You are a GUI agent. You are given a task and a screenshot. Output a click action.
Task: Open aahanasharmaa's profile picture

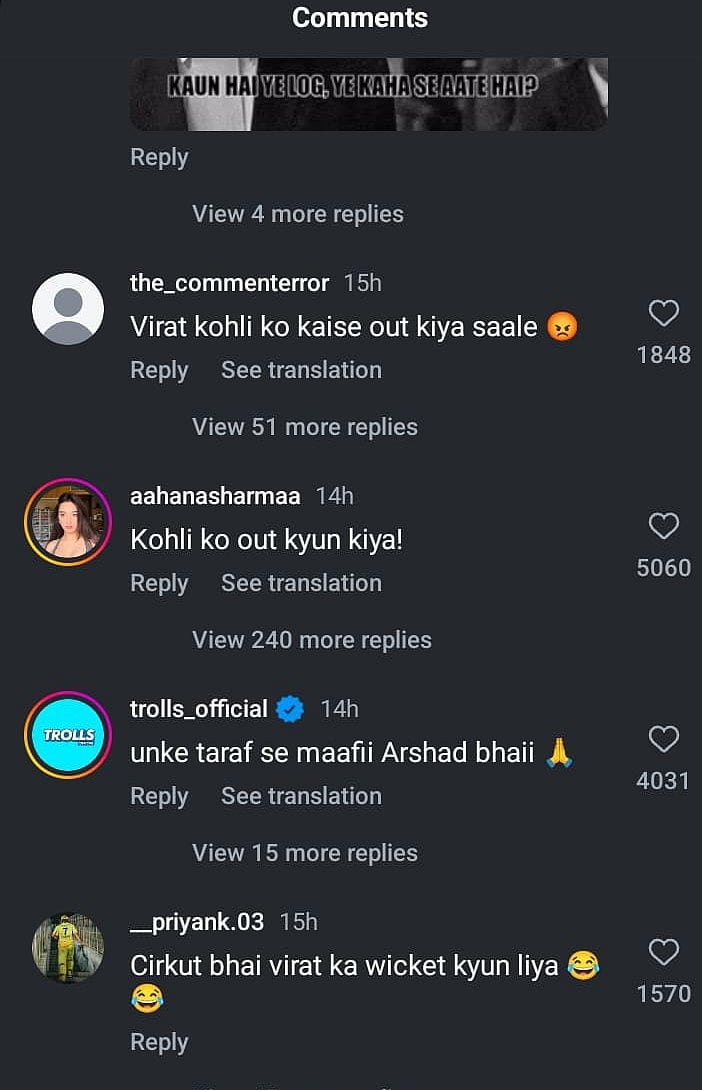[x=68, y=522]
